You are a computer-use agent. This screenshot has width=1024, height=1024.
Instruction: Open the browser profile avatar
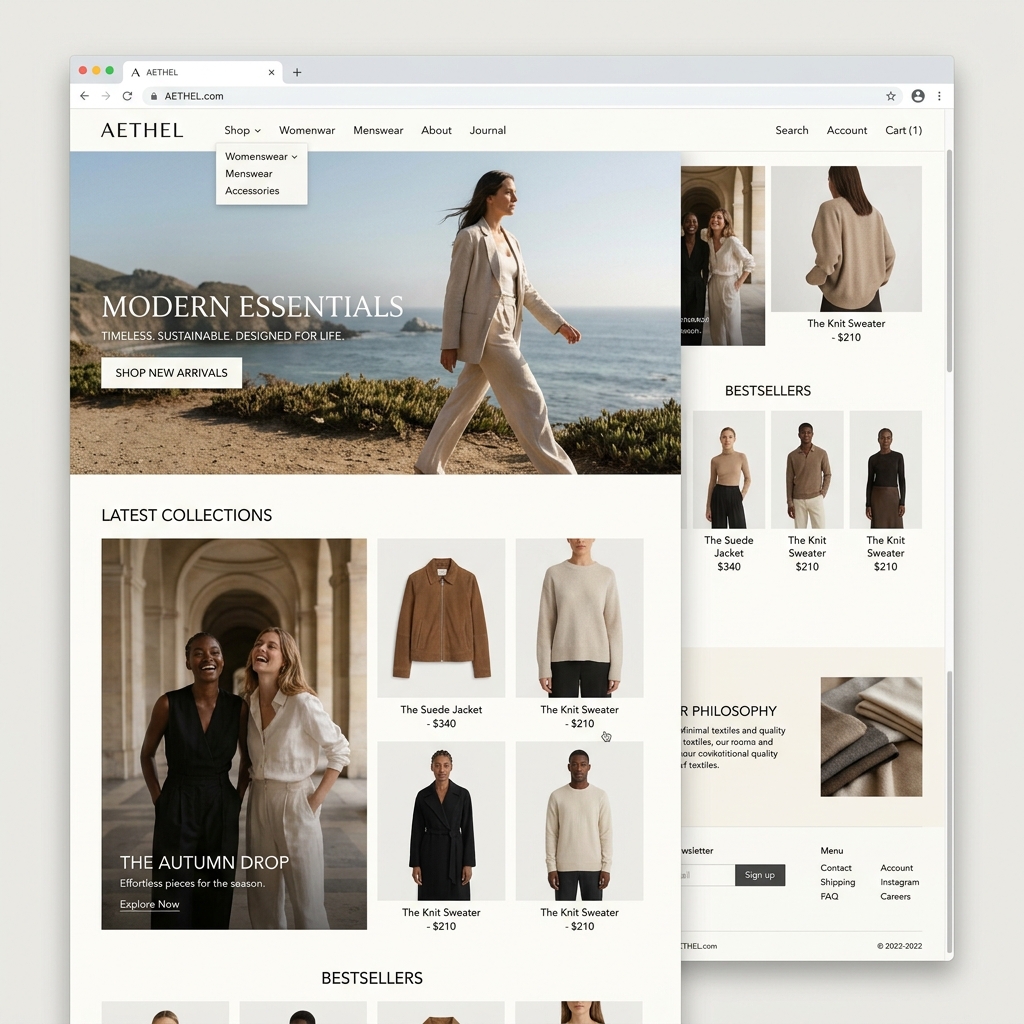coord(918,96)
